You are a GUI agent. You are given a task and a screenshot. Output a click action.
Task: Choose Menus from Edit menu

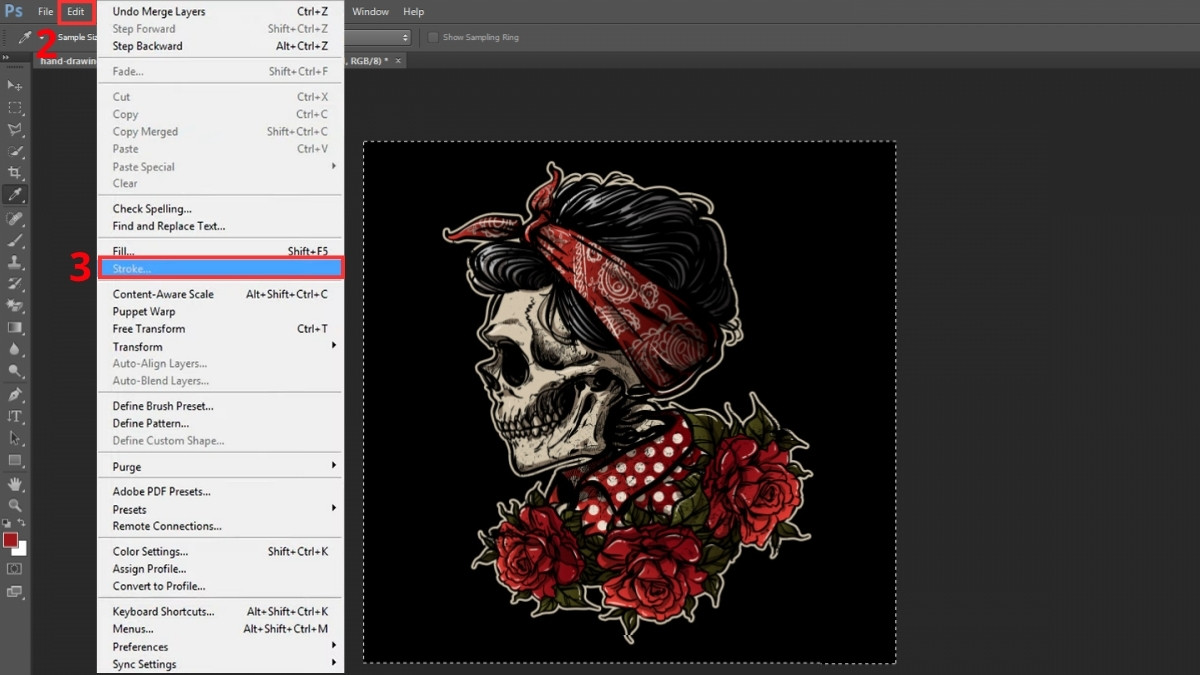tap(220, 629)
